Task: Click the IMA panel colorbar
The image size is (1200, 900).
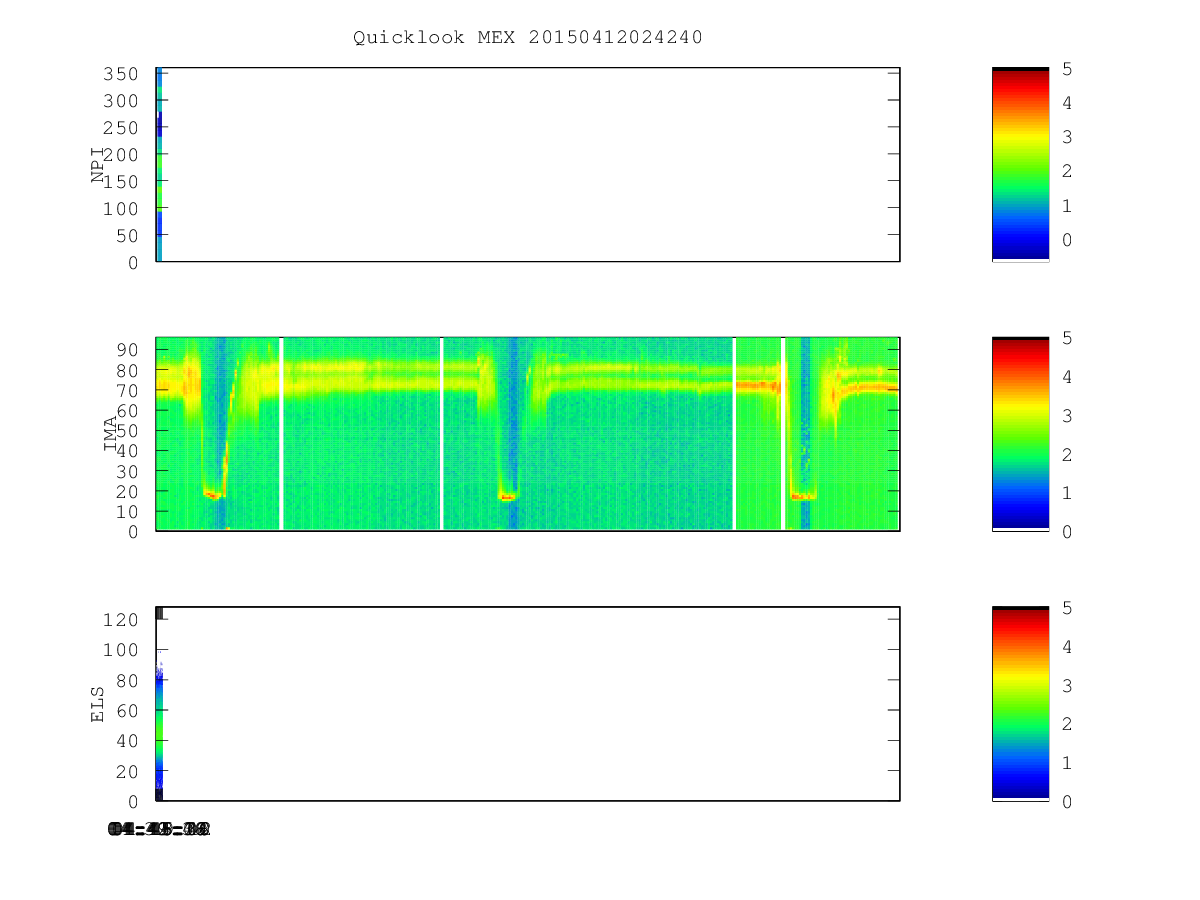Action: 1020,434
